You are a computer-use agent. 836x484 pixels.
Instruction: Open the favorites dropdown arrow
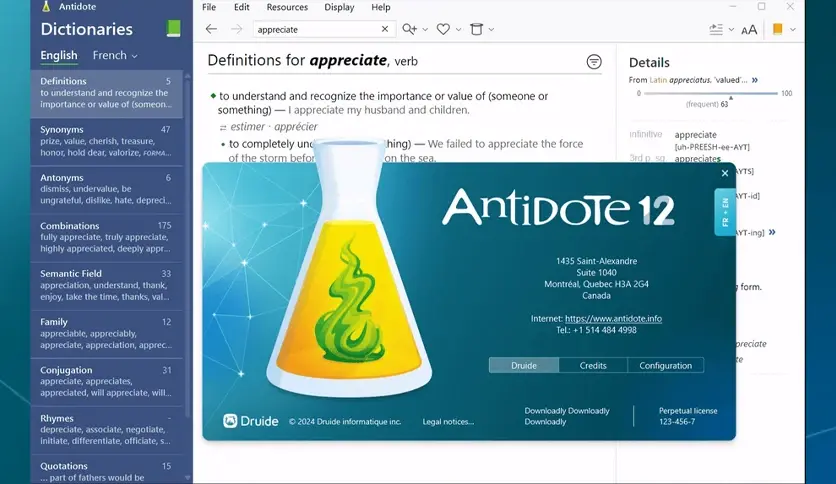click(458, 30)
